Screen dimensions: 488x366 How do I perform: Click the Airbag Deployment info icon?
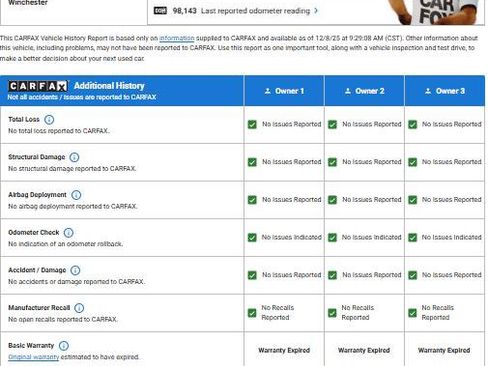76,195
